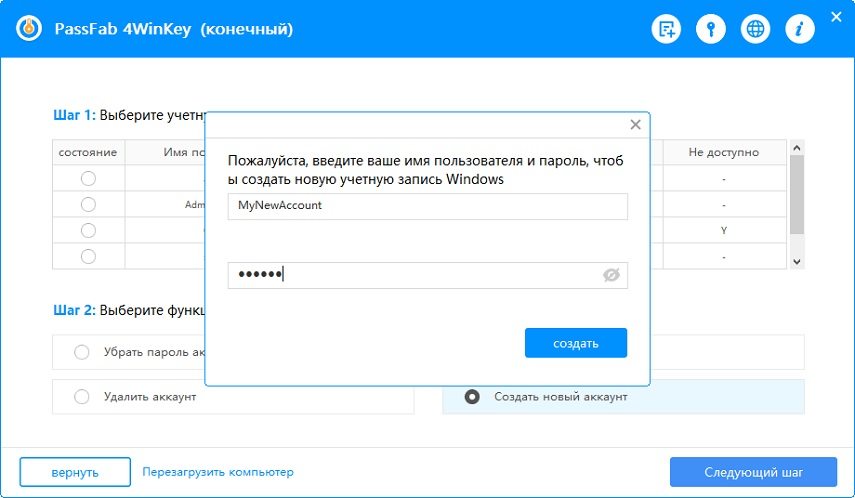The width and height of the screenshot is (855, 498).
Task: Click the key icon in the header
Action: click(711, 29)
